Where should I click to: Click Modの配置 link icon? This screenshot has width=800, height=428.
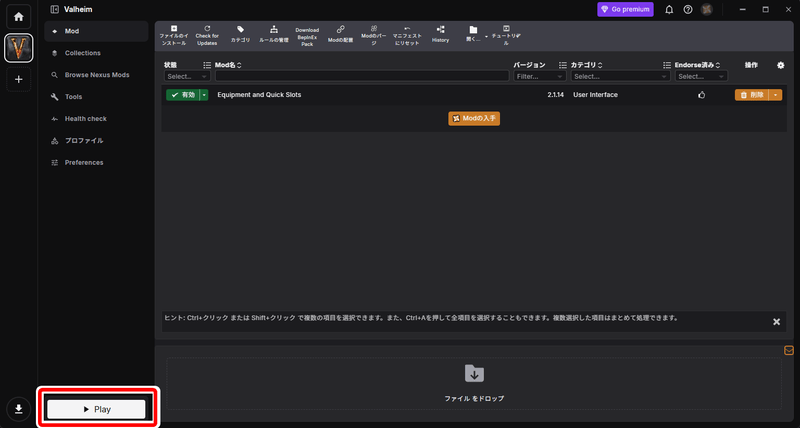pyautogui.click(x=340, y=36)
